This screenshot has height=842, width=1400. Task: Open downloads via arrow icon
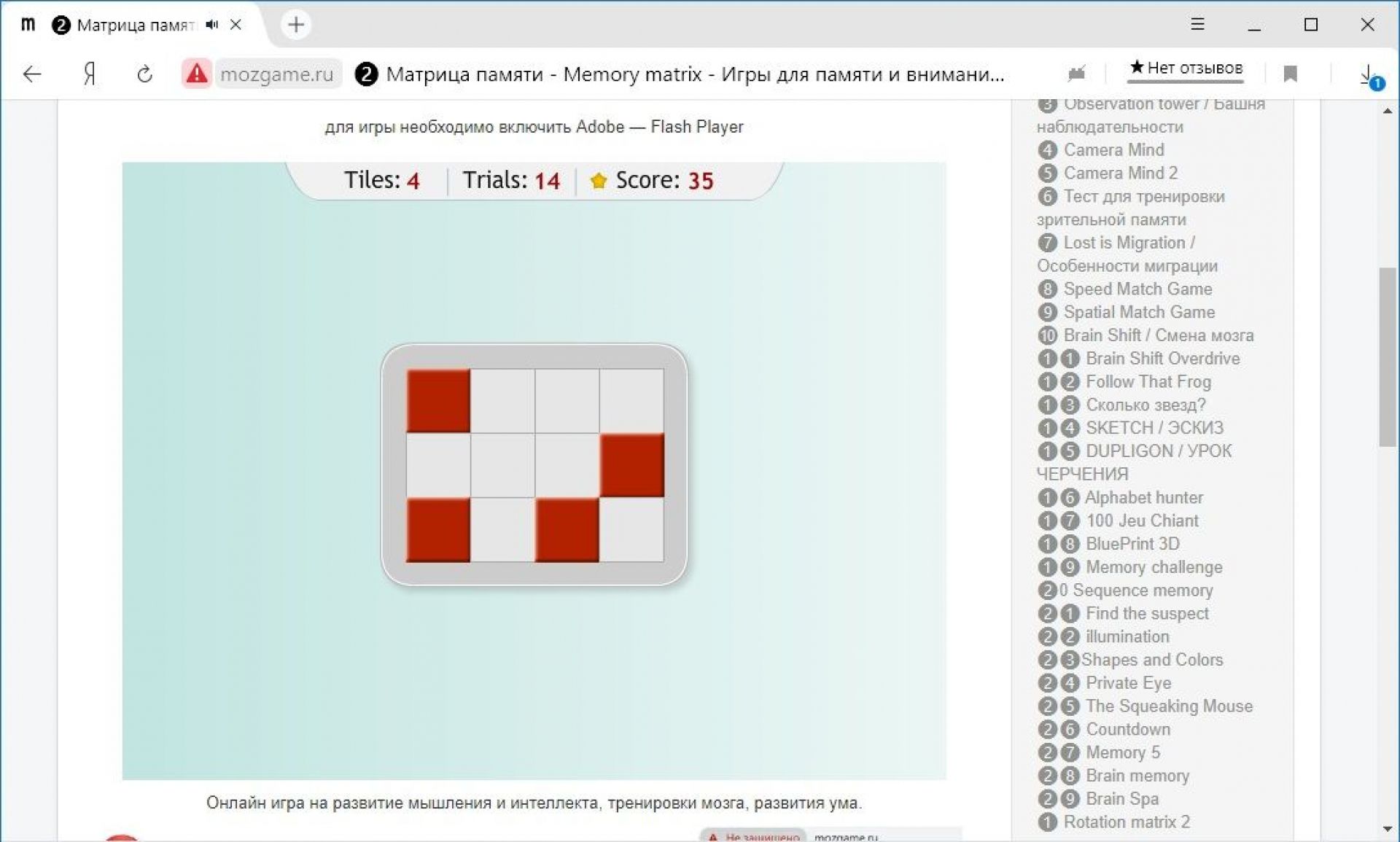(1368, 74)
